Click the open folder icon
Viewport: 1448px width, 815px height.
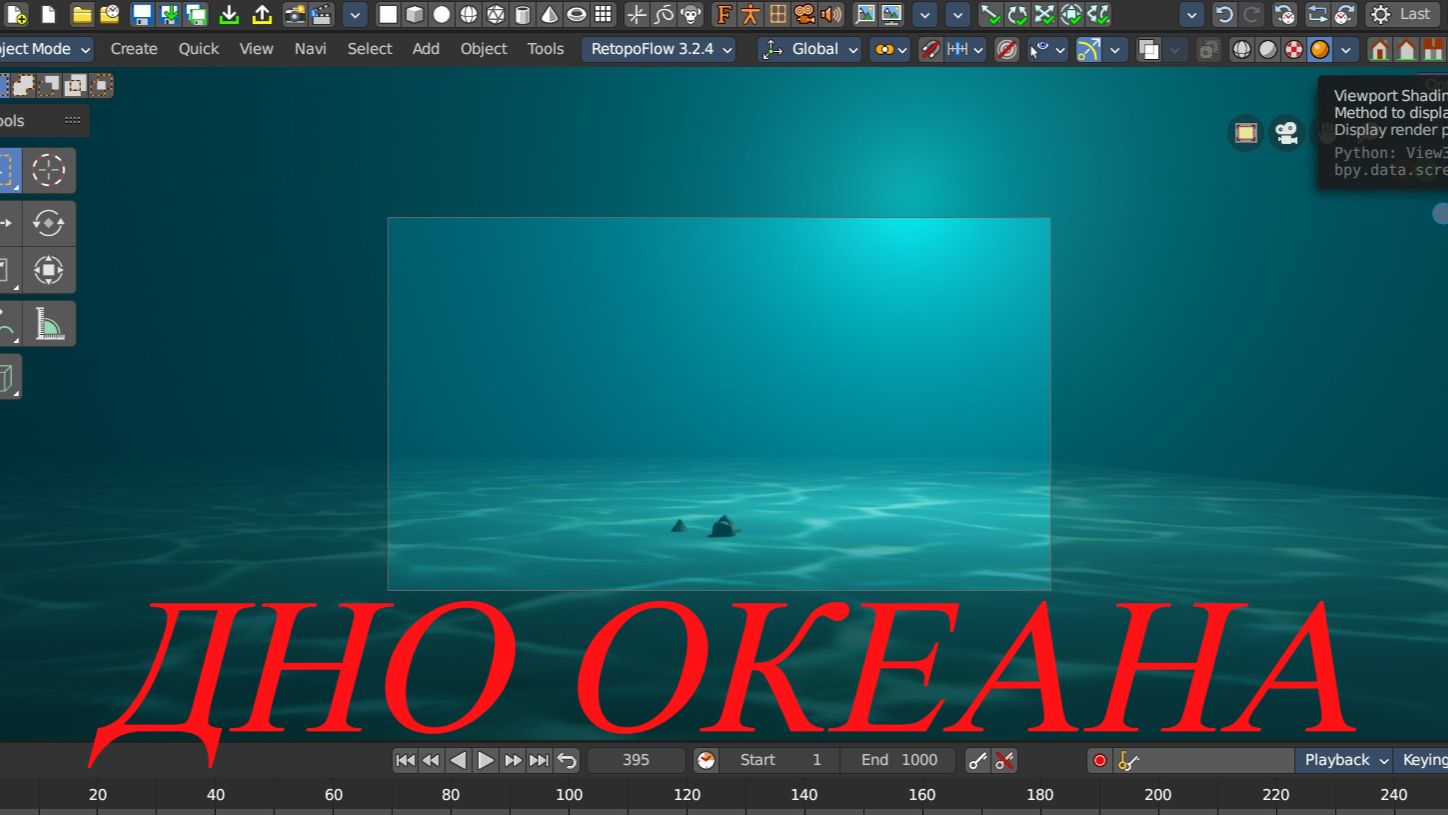(x=82, y=15)
